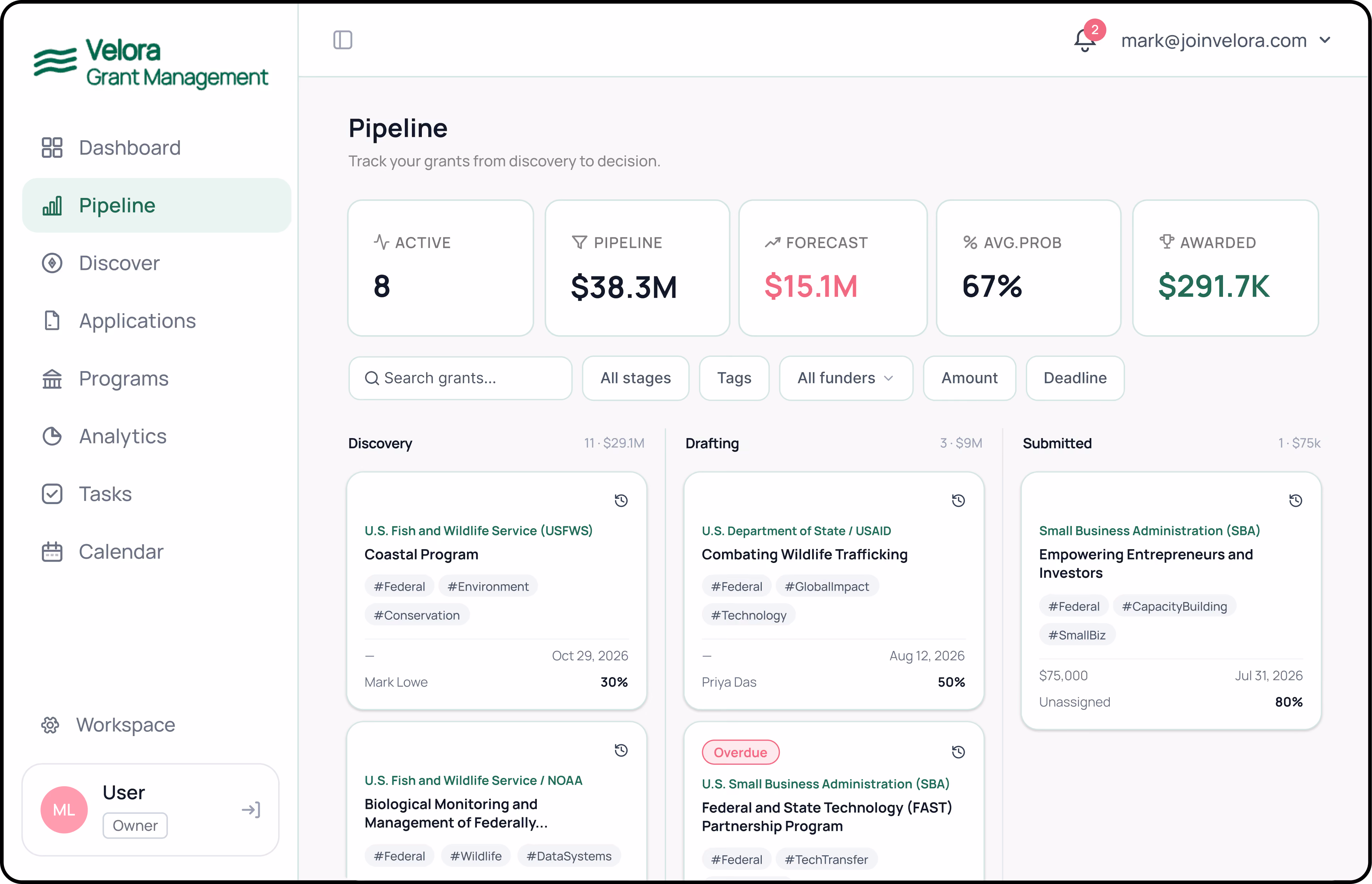Click the Tasks checkmark icon
Image resolution: width=1372 pixels, height=884 pixels.
[x=52, y=494]
